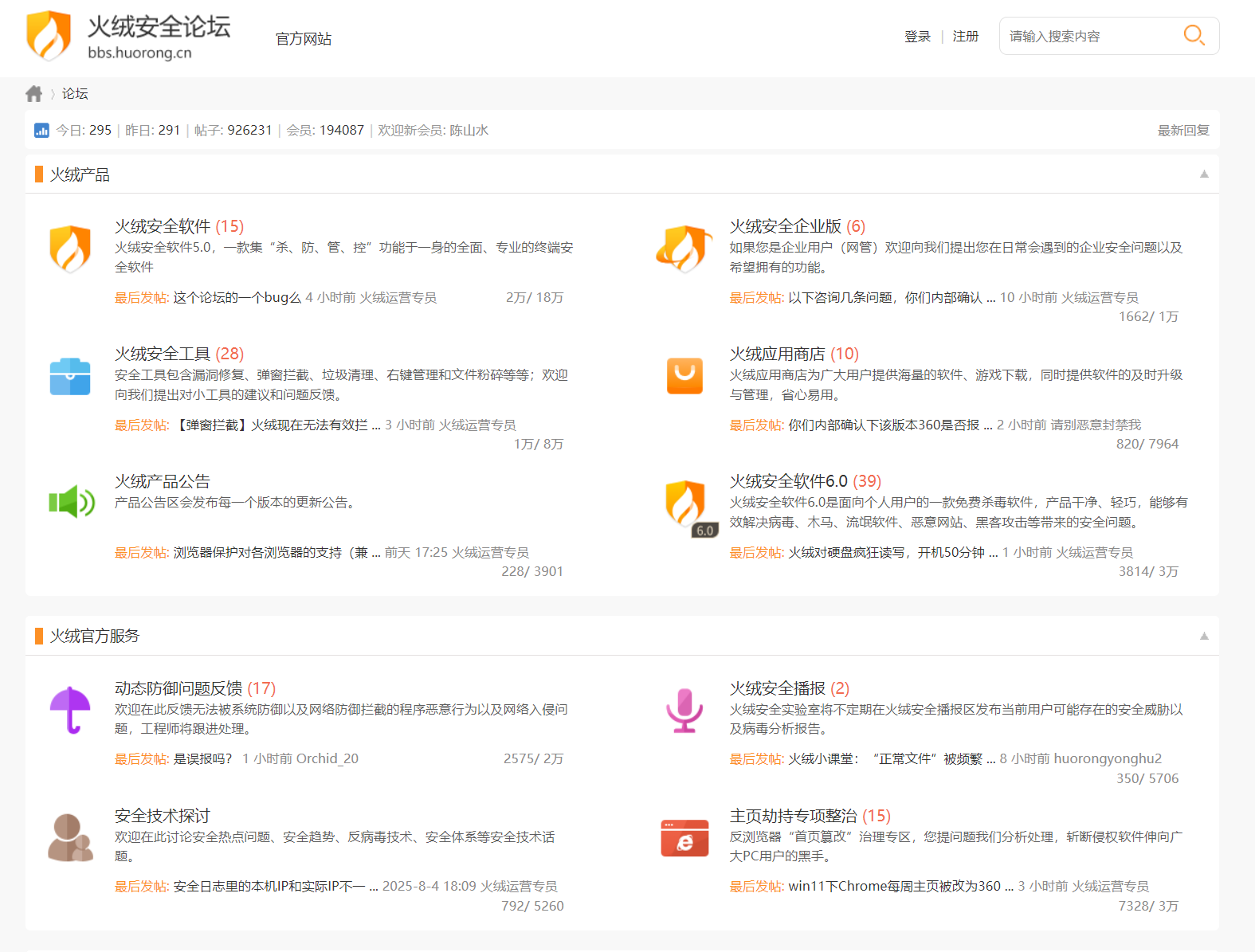The width and height of the screenshot is (1255, 952).
Task: Click the 火绒安全企业版 flame icon
Action: (684, 249)
